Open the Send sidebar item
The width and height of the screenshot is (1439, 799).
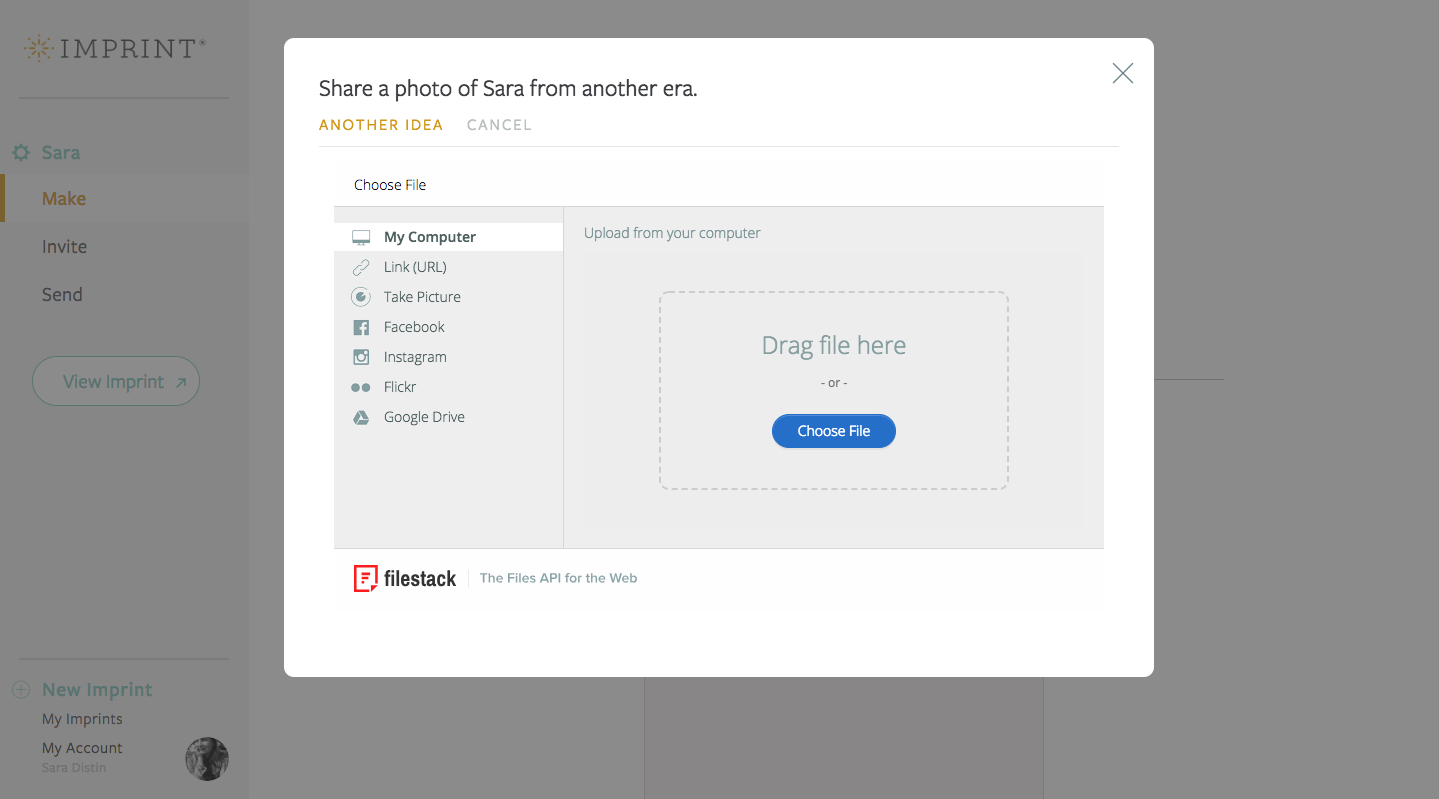tap(62, 295)
